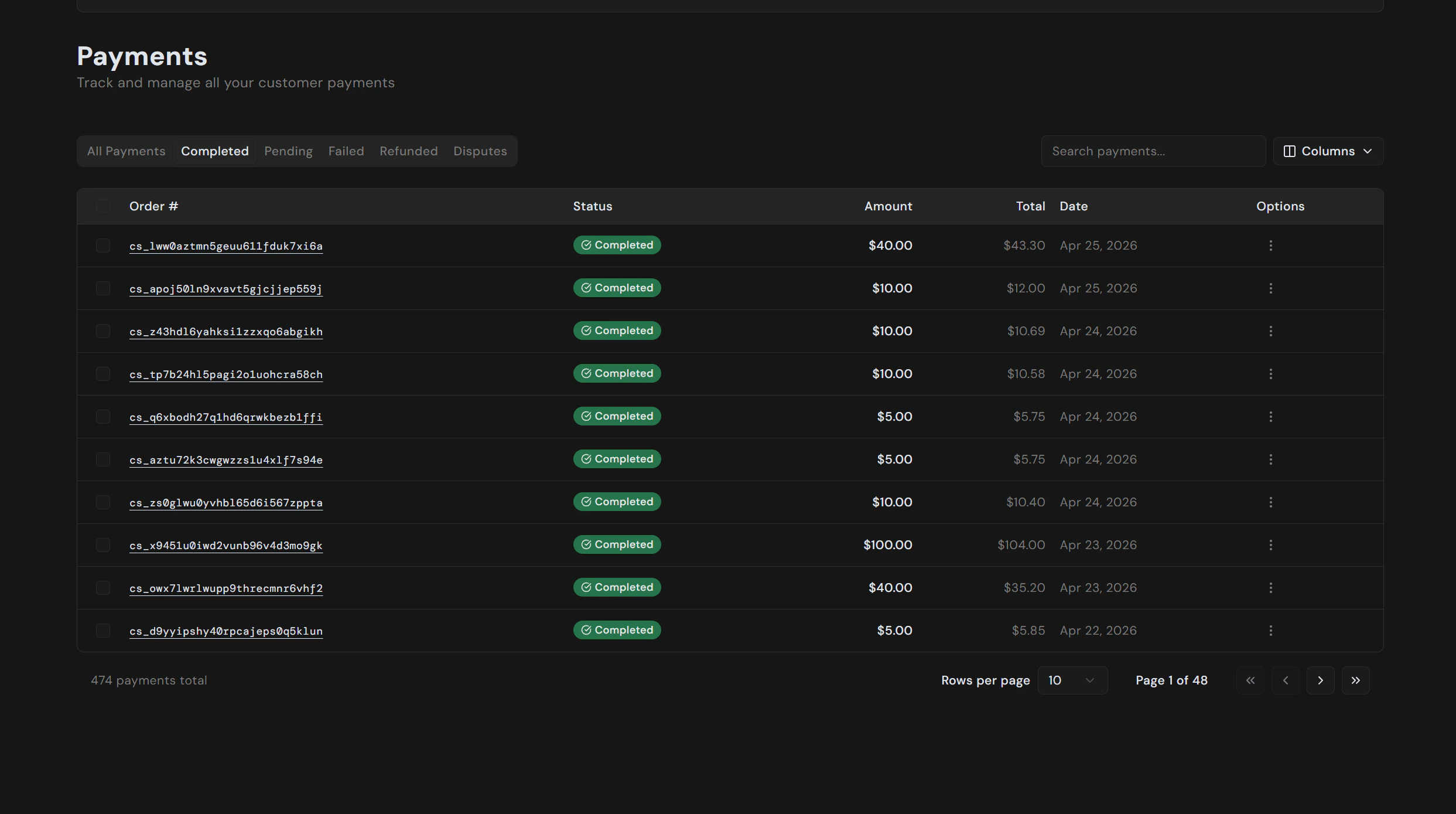Switch to Disputes tab
This screenshot has height=814, width=1456.
pyautogui.click(x=480, y=151)
